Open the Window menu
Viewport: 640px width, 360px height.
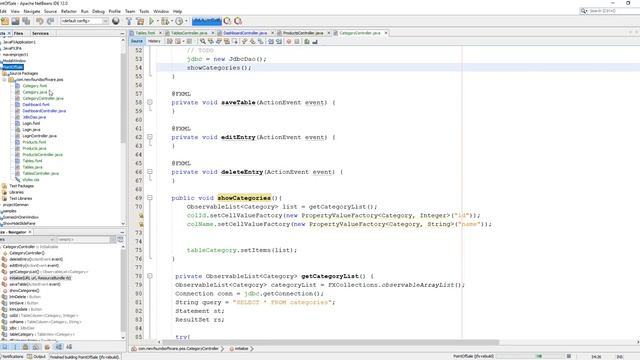coord(161,11)
